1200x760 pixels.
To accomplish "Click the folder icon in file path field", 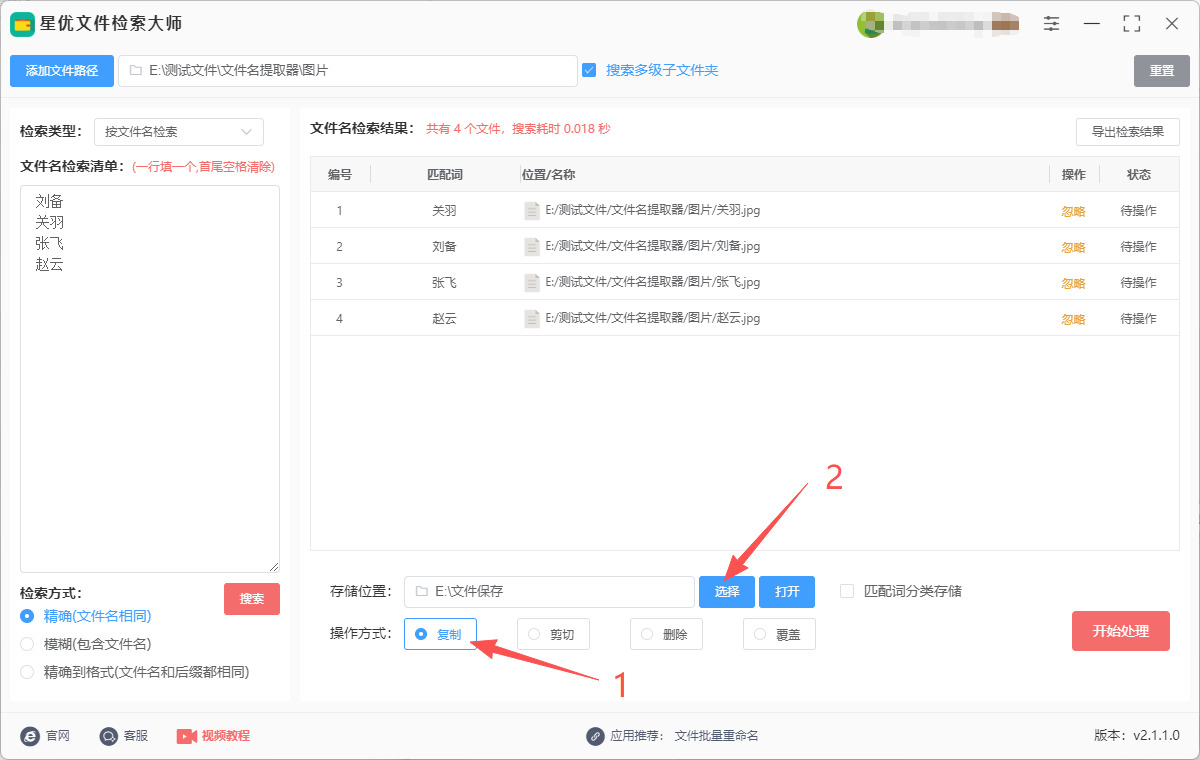I will 135,71.
